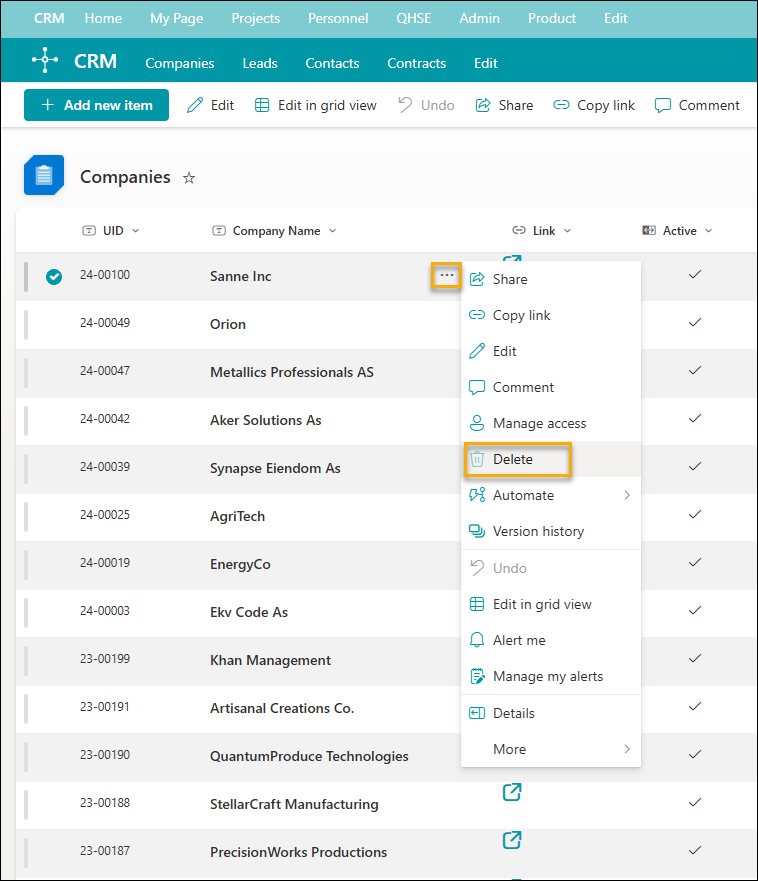
Task: Click the Manage my alerts icon
Action: pos(477,676)
